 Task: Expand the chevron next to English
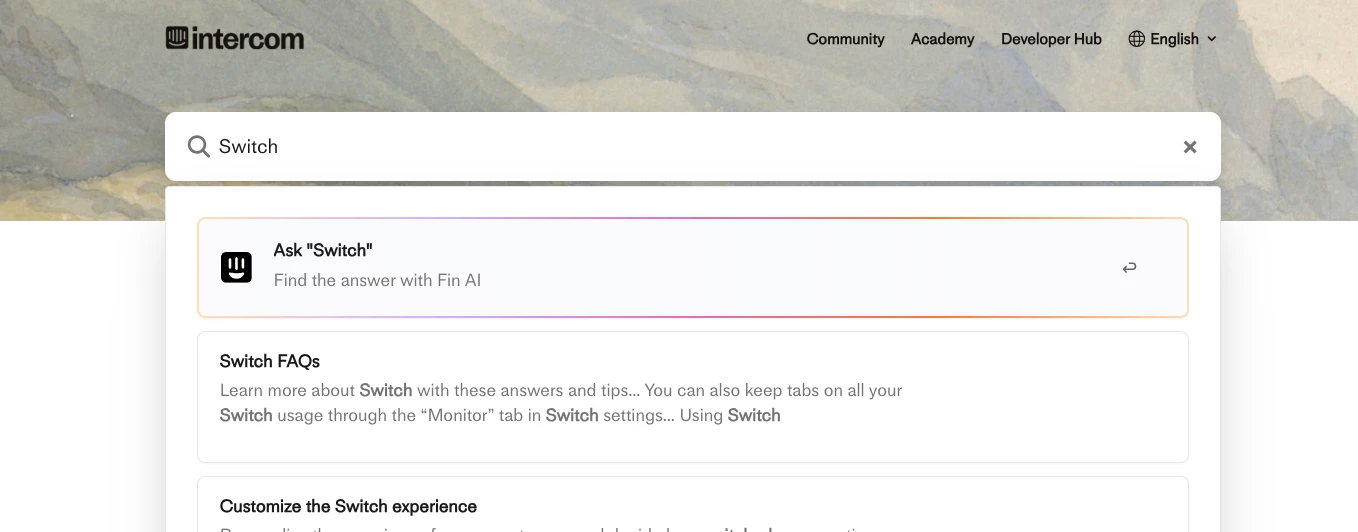pos(1212,39)
